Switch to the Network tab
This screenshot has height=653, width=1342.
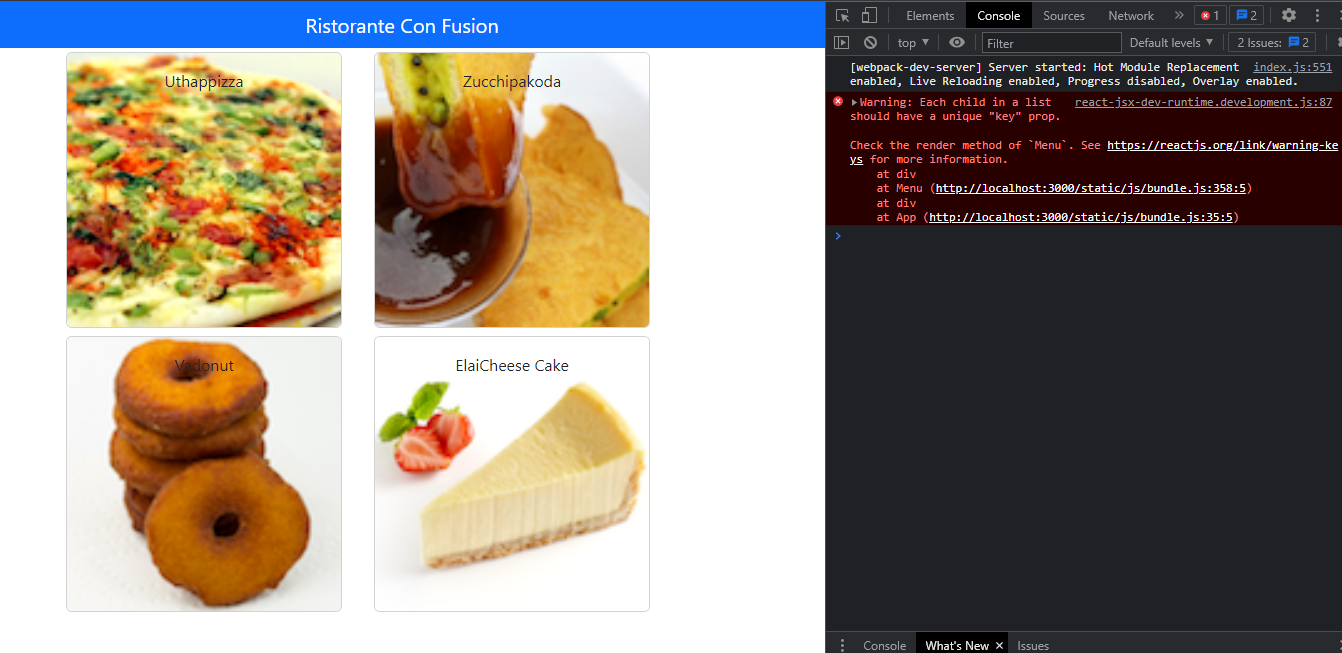tap(1131, 15)
